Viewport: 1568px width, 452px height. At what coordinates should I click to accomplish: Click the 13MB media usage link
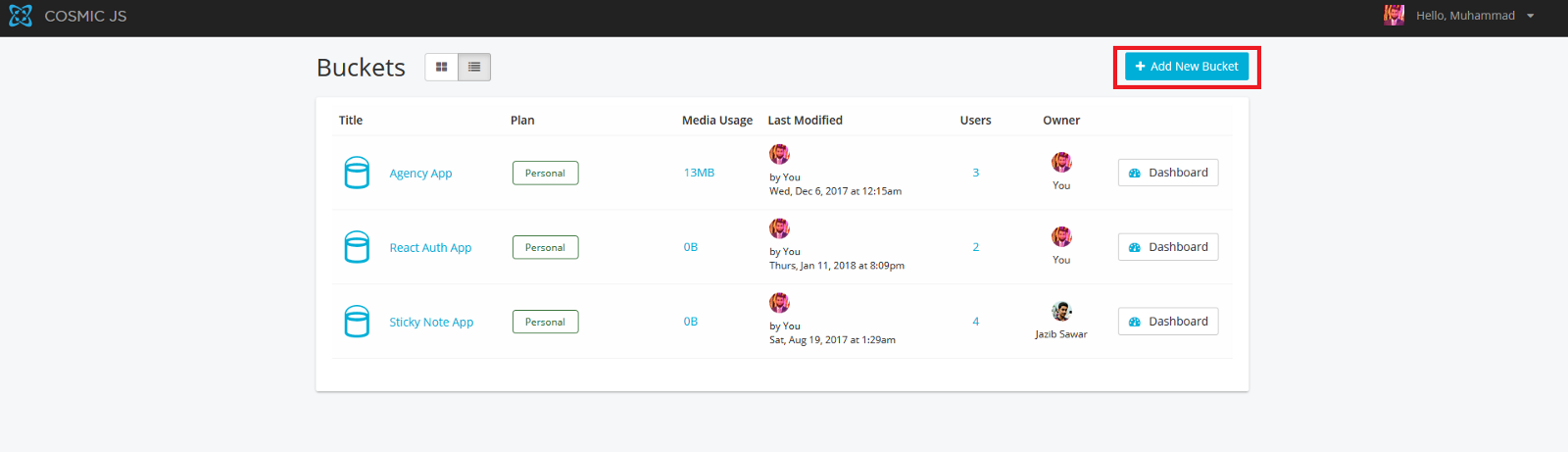pyautogui.click(x=699, y=173)
